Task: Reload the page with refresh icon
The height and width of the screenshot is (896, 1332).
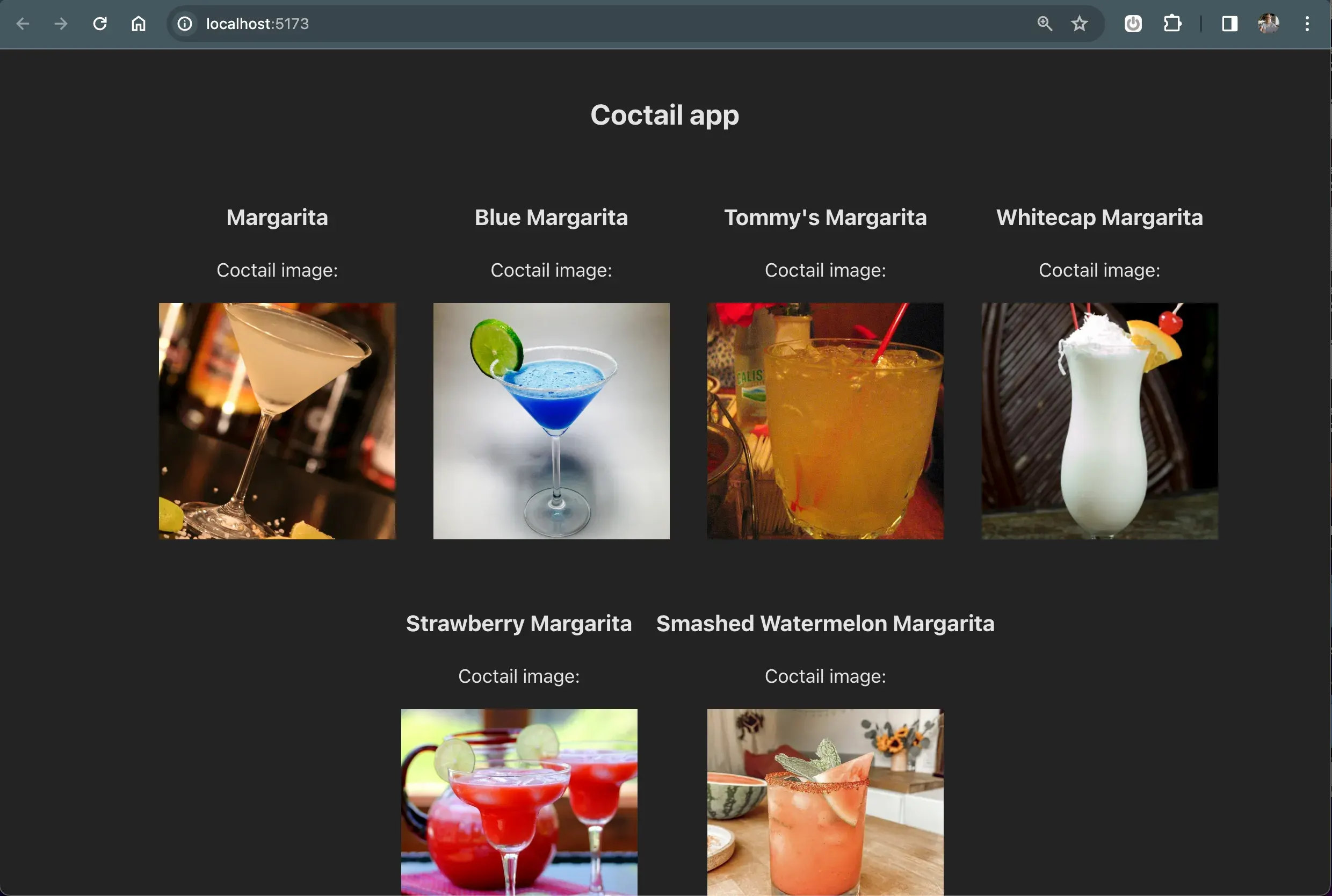Action: 100,24
